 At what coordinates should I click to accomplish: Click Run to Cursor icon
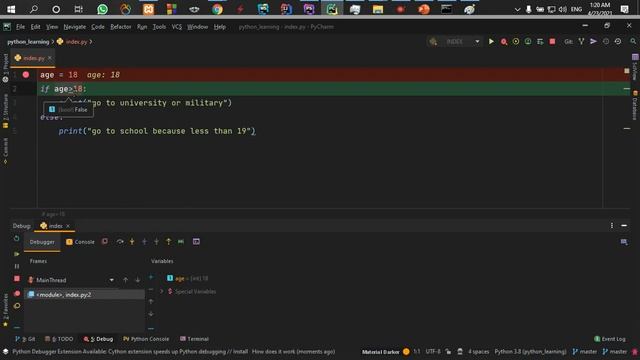tap(181, 242)
